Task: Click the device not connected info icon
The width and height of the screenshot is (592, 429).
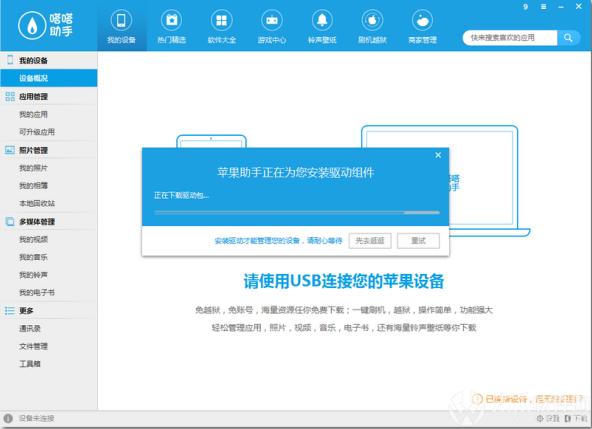Action: coord(8,418)
